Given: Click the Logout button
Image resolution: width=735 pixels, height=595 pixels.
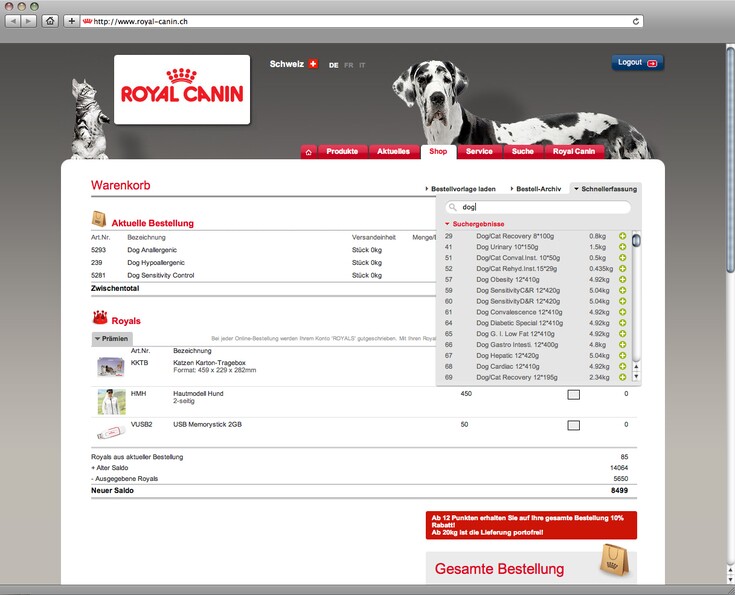Looking at the screenshot, I should (636, 63).
